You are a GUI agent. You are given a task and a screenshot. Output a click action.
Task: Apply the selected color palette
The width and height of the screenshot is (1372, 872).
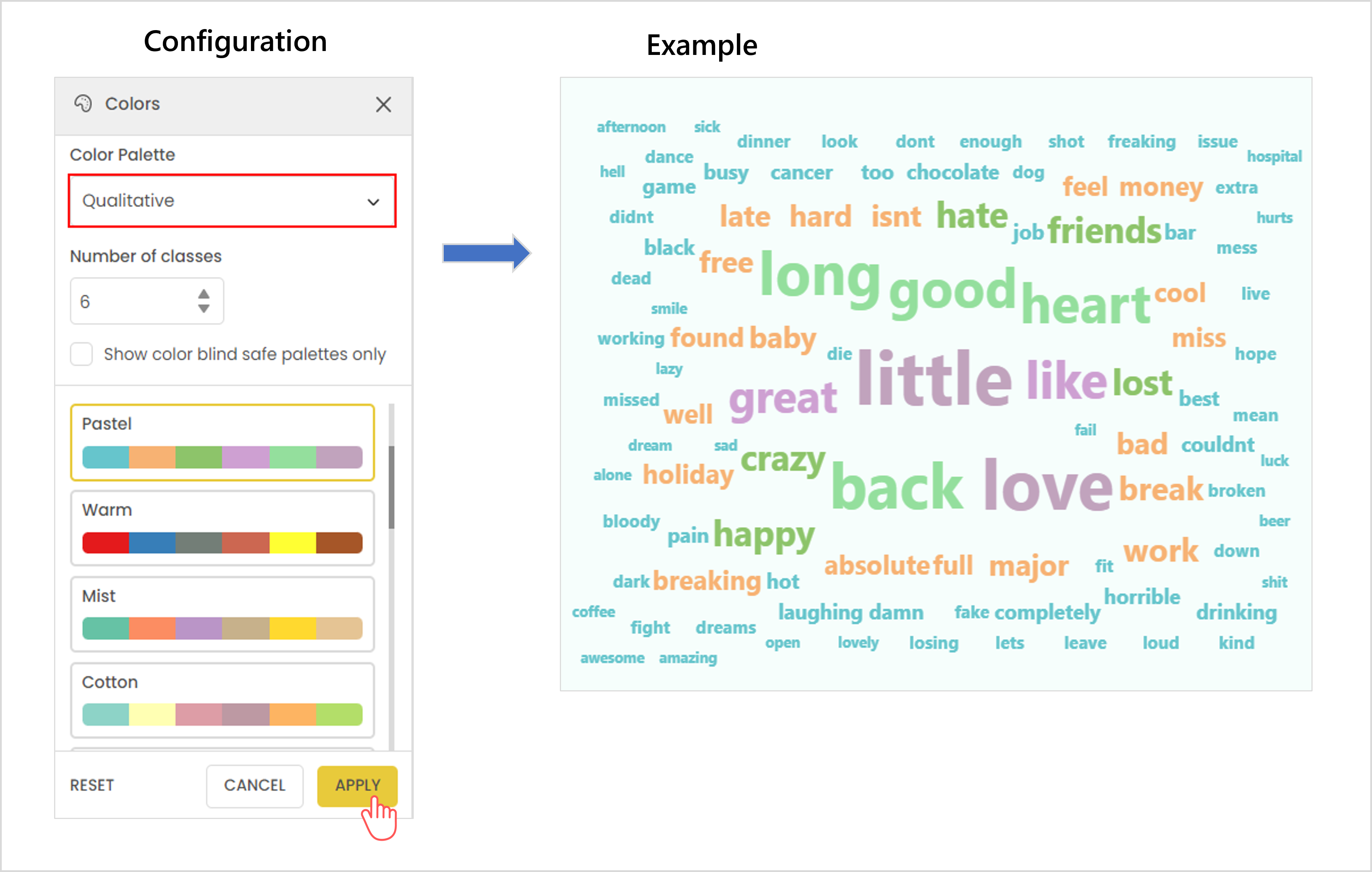(x=357, y=786)
